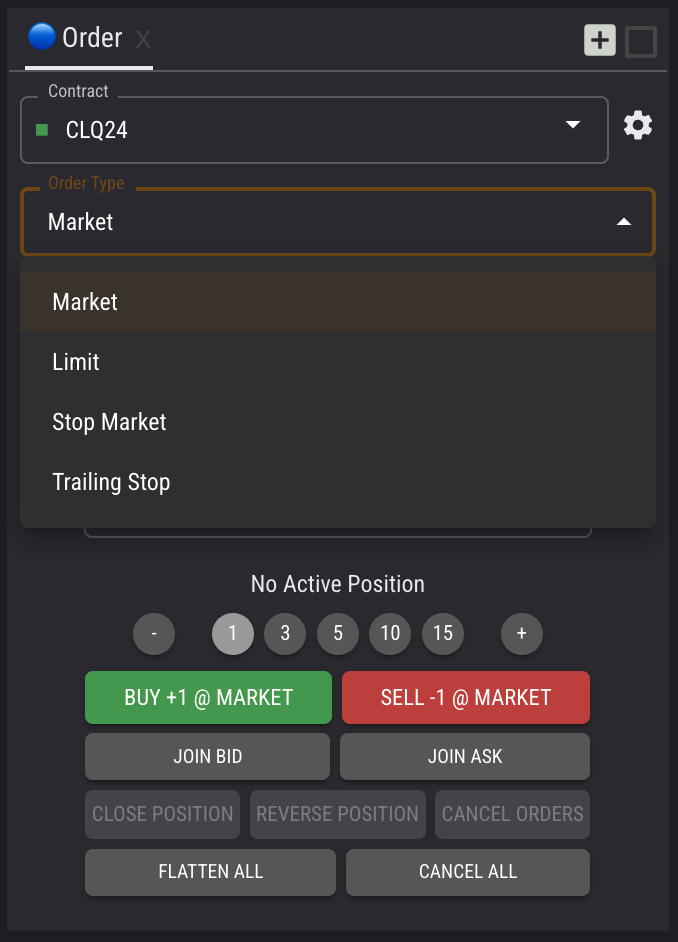Image resolution: width=678 pixels, height=942 pixels.
Task: Select quantity preset 5
Action: (x=338, y=633)
